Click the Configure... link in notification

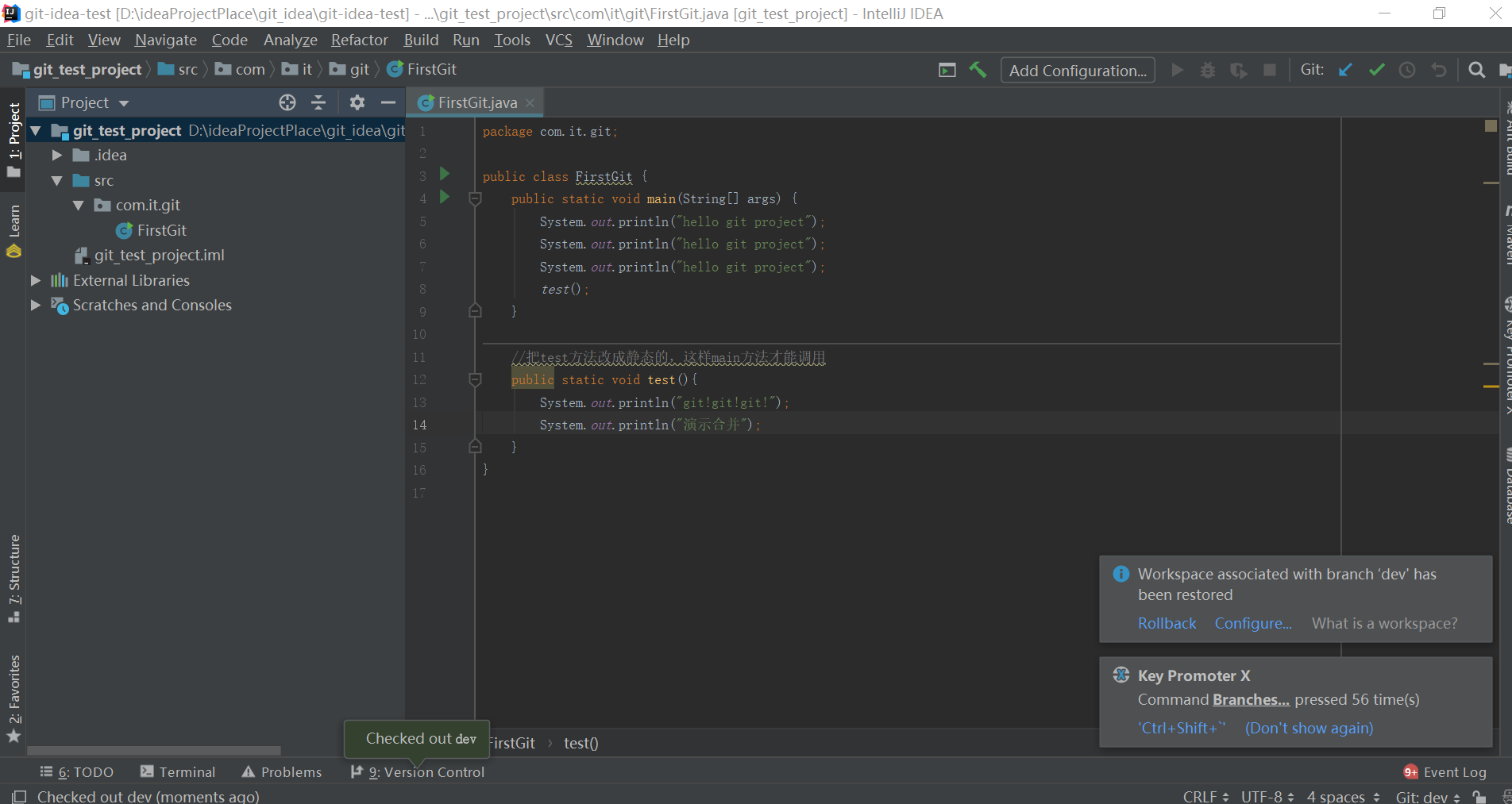[1252, 623]
